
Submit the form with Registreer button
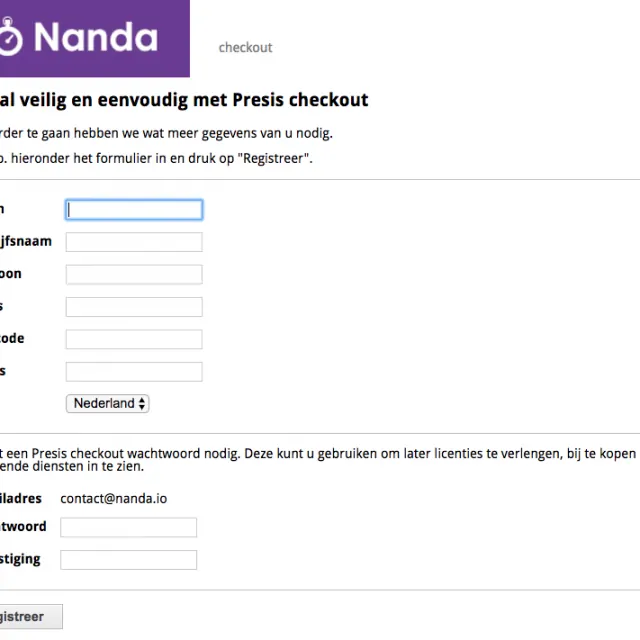[x=31, y=617]
